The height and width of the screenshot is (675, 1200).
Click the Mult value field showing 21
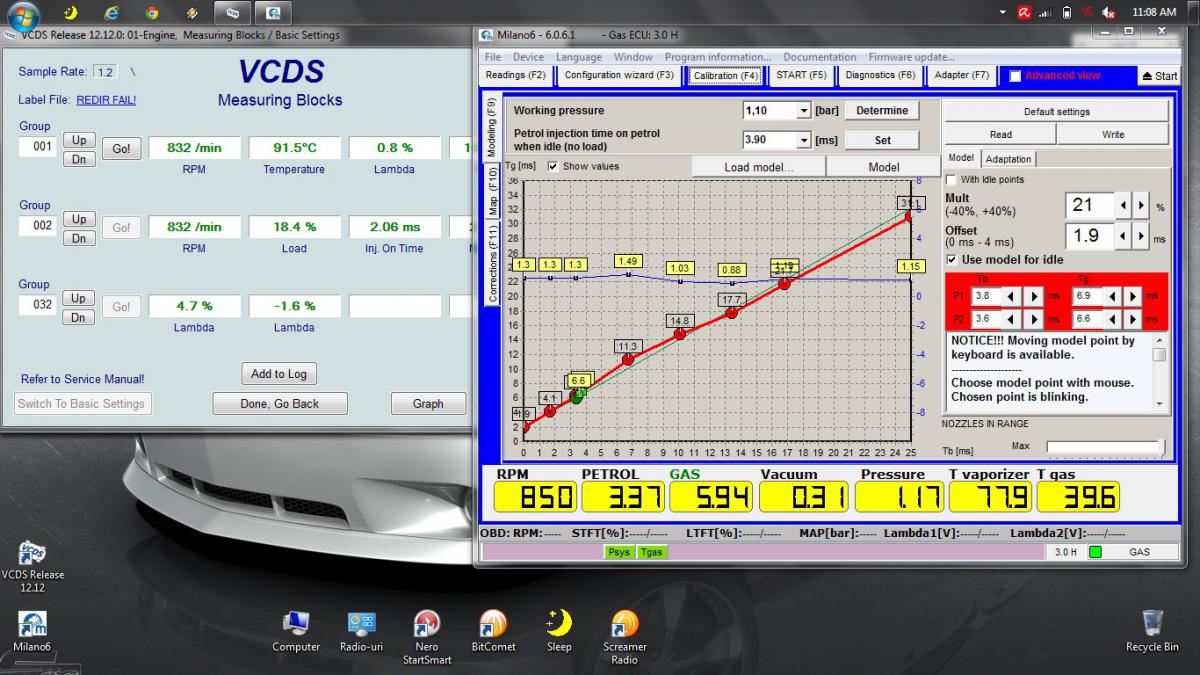click(x=1090, y=206)
